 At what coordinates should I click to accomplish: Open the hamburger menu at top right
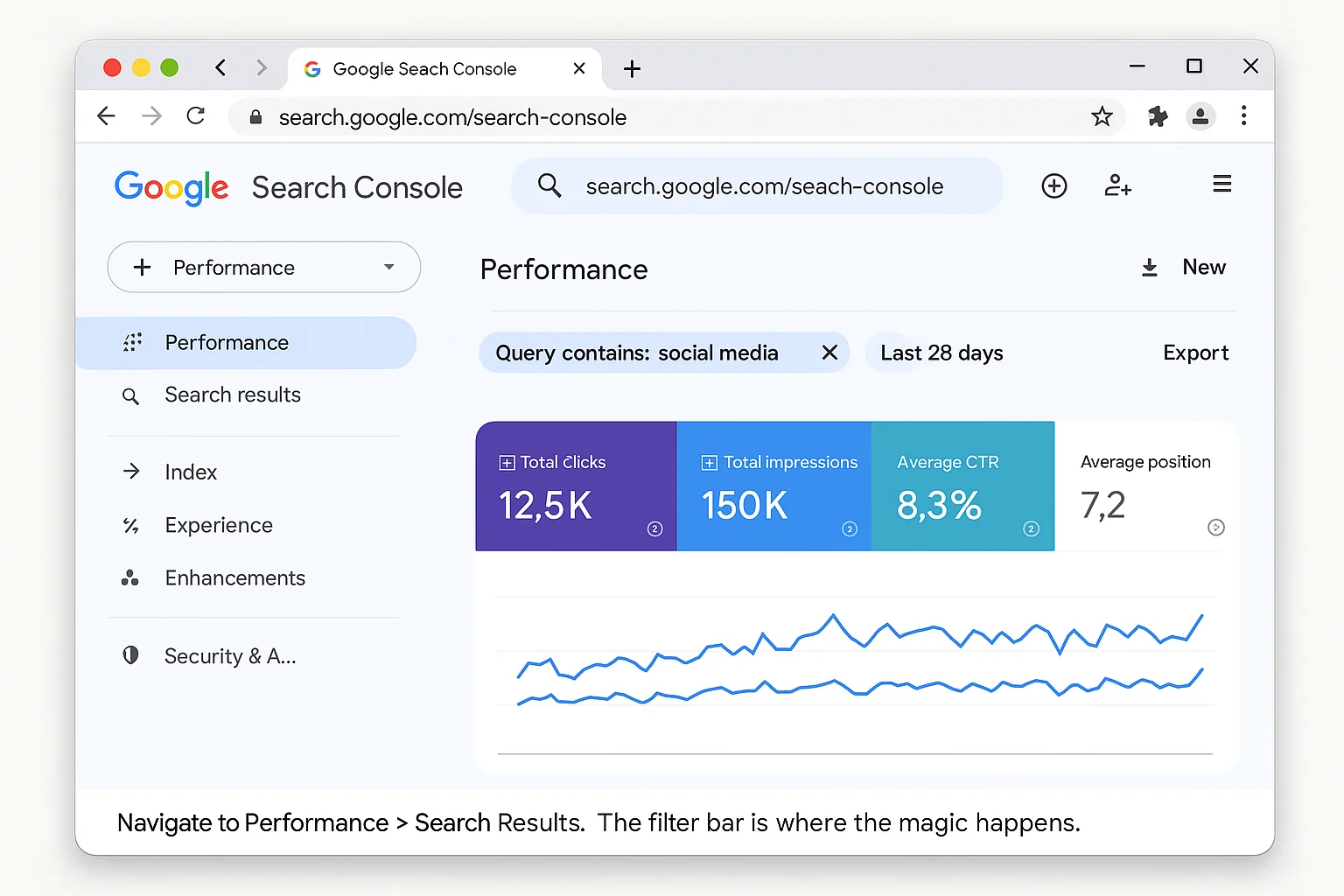(1221, 184)
